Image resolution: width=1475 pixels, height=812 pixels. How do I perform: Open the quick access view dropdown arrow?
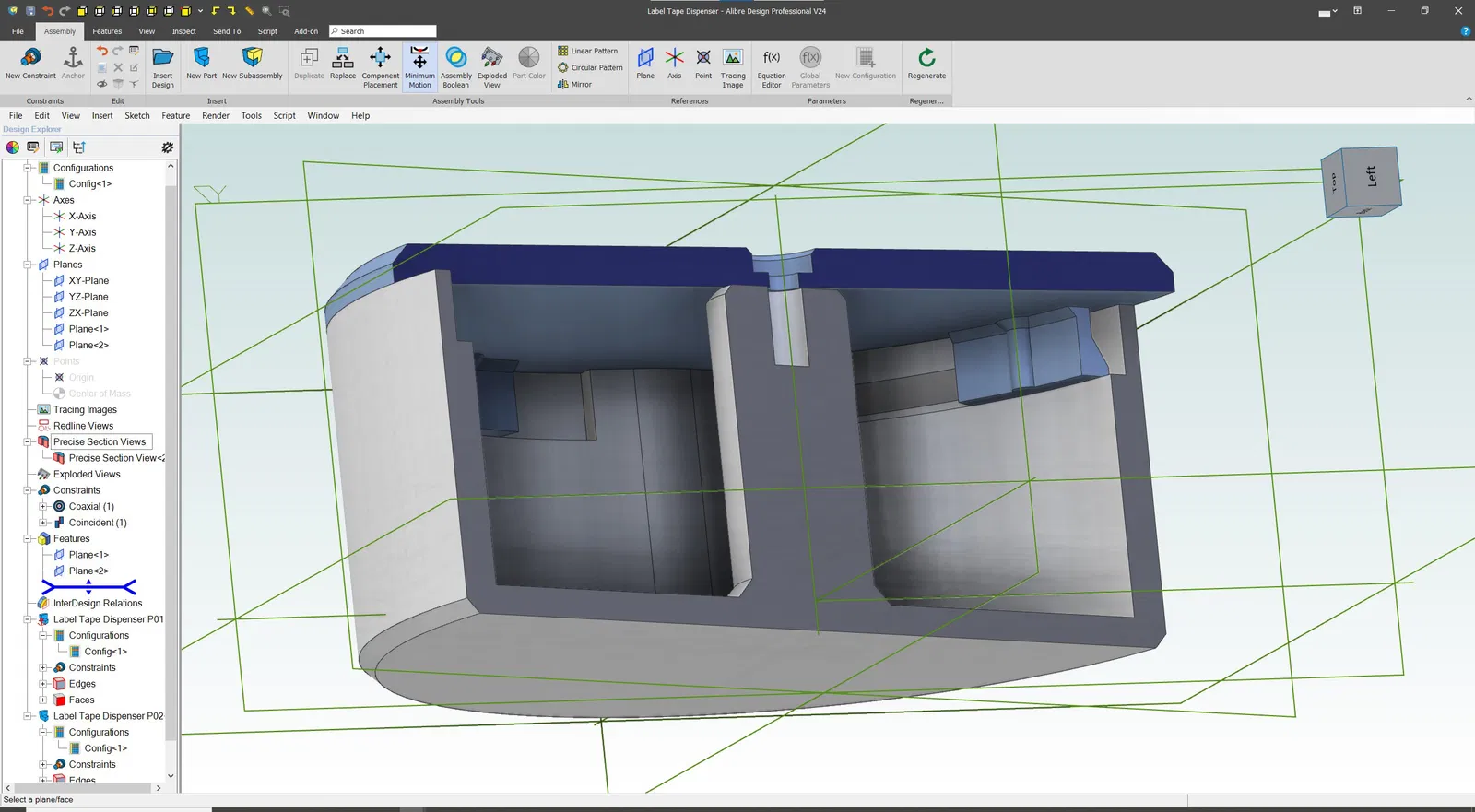click(200, 11)
